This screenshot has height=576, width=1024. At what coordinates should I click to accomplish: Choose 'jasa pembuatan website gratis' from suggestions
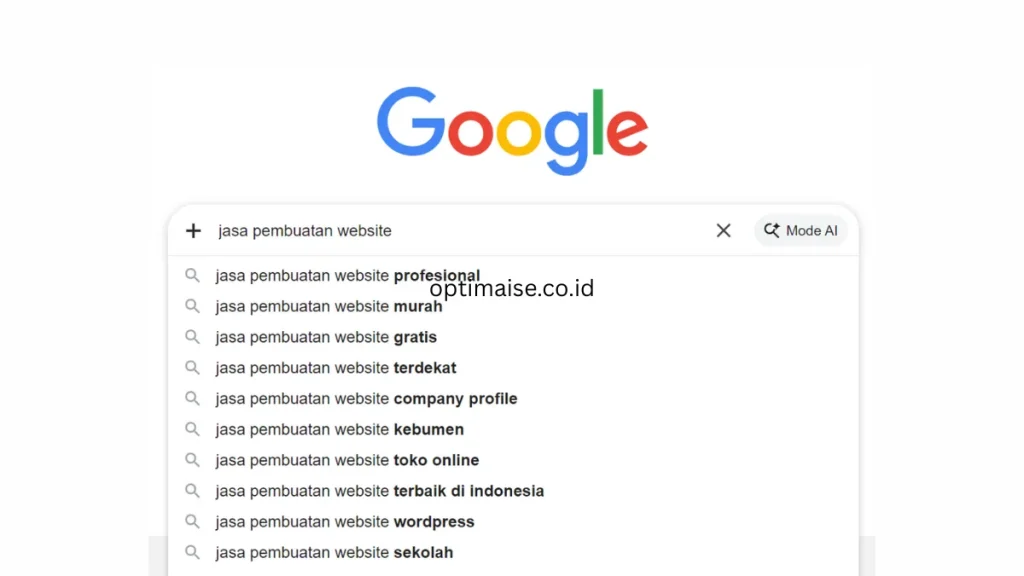click(325, 337)
